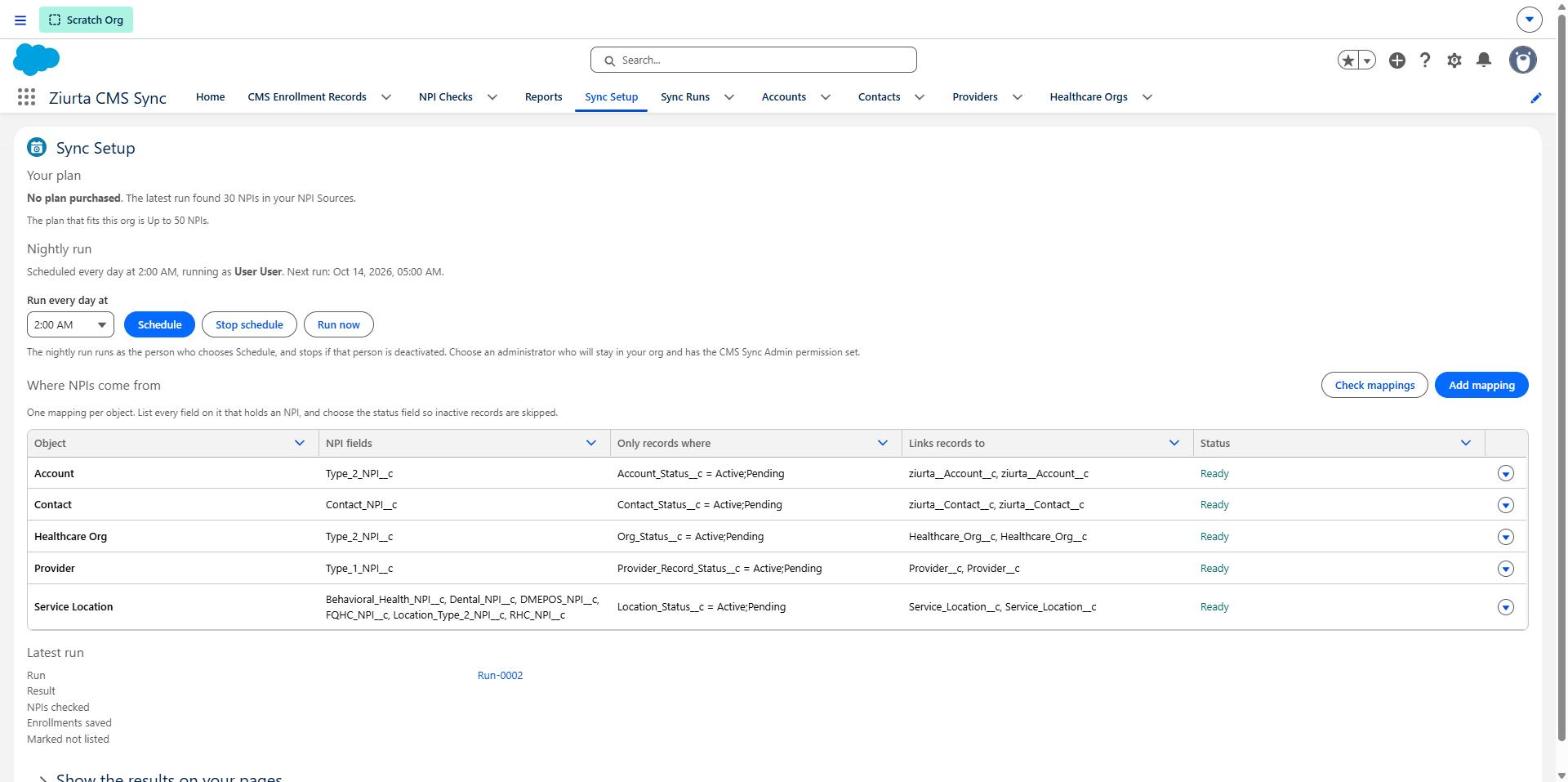The width and height of the screenshot is (1568, 782).
Task: Open the Status column header menu
Action: point(1466,443)
